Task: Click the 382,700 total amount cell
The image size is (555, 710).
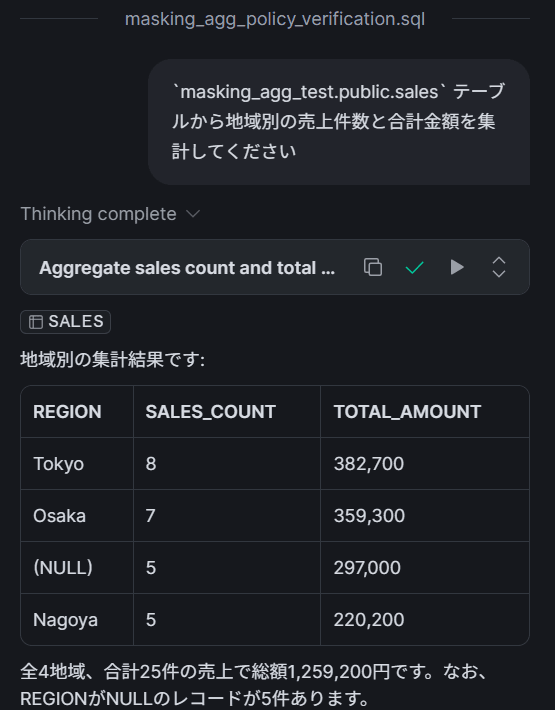Action: coord(425,464)
